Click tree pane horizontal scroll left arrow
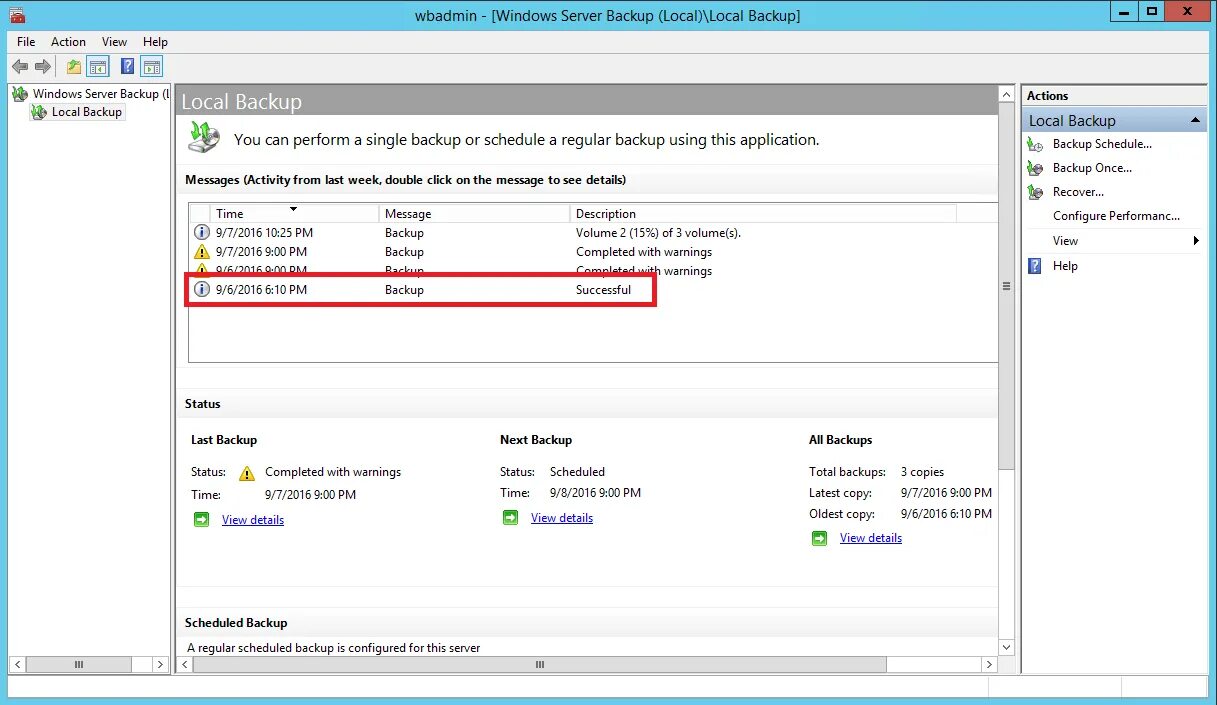Viewport: 1217px width, 705px height. 18,664
